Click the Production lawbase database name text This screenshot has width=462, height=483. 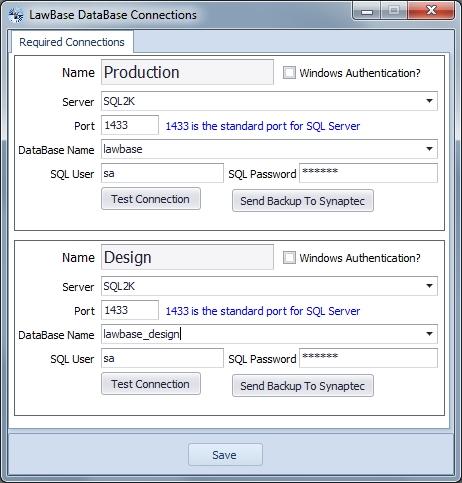click(123, 149)
